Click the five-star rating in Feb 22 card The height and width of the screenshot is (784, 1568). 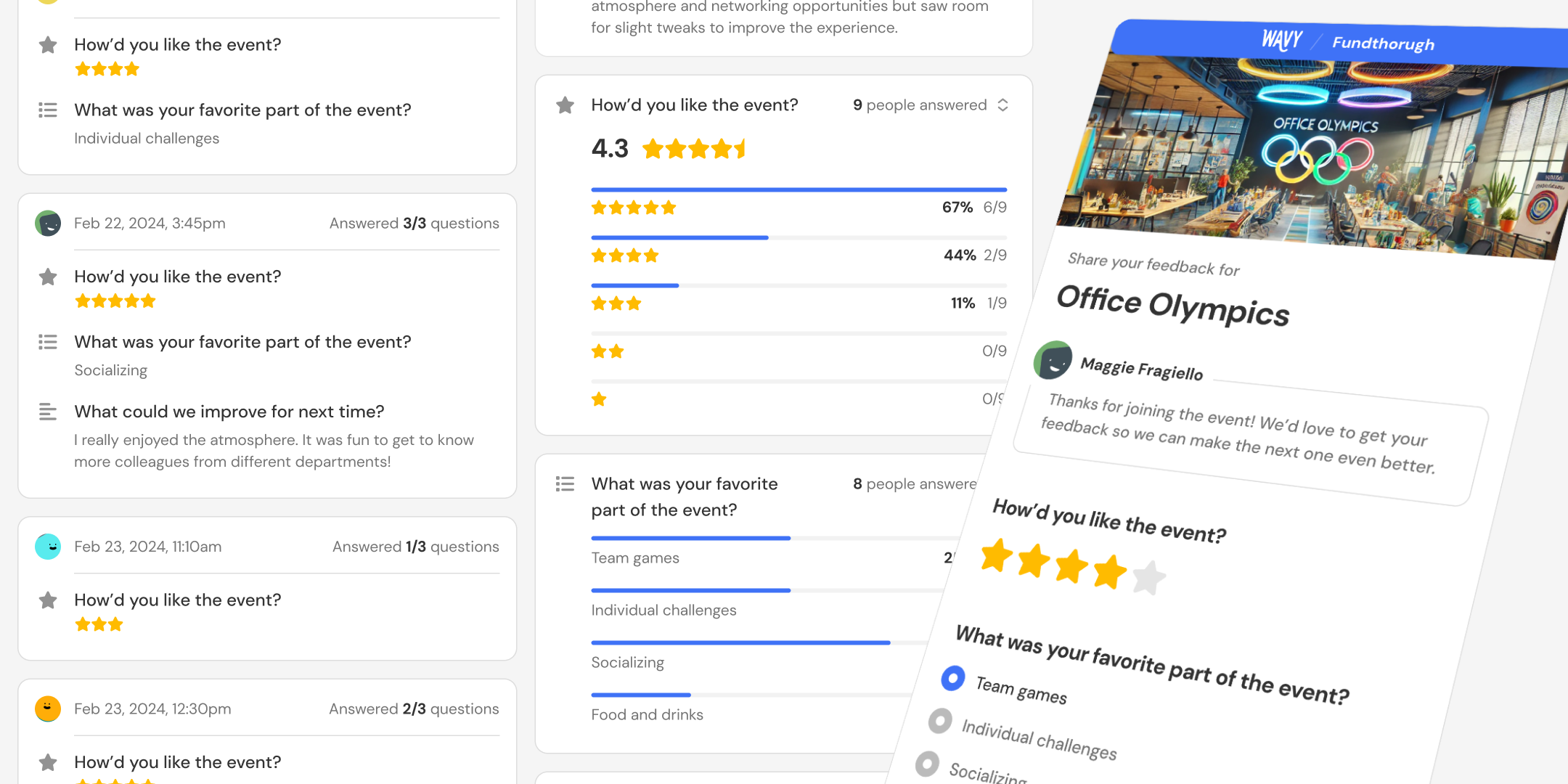(115, 301)
